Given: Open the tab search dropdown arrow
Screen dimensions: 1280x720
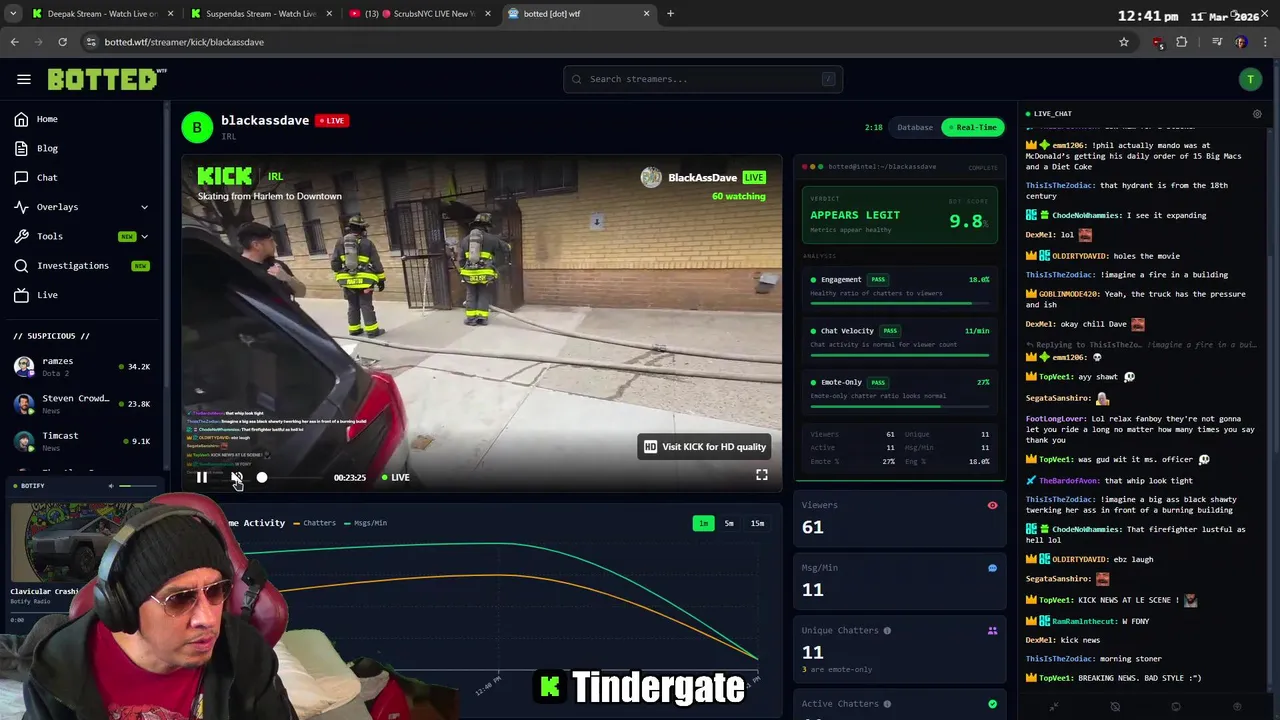Looking at the screenshot, I should coord(13,14).
